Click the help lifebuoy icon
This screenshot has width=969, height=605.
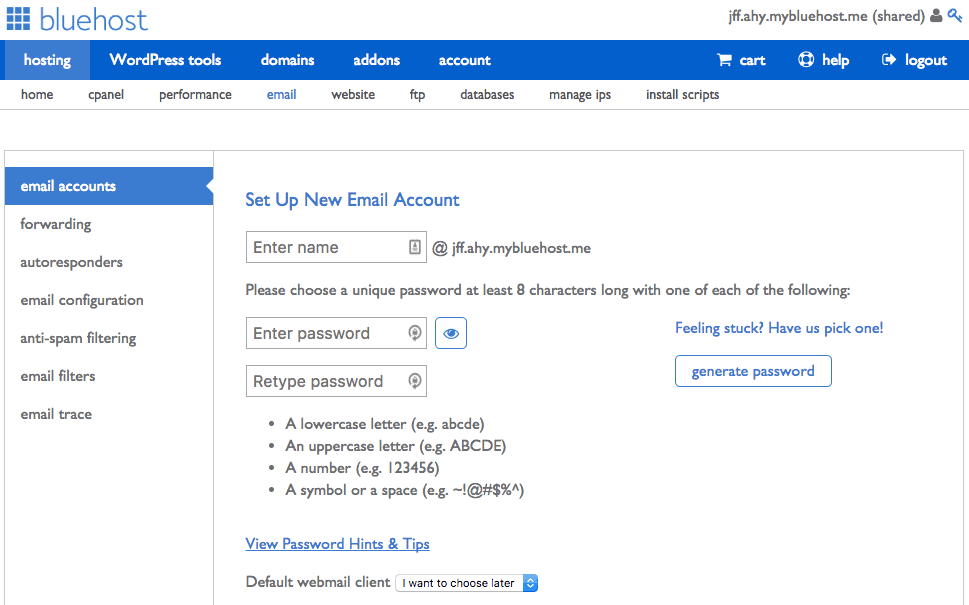click(x=806, y=59)
